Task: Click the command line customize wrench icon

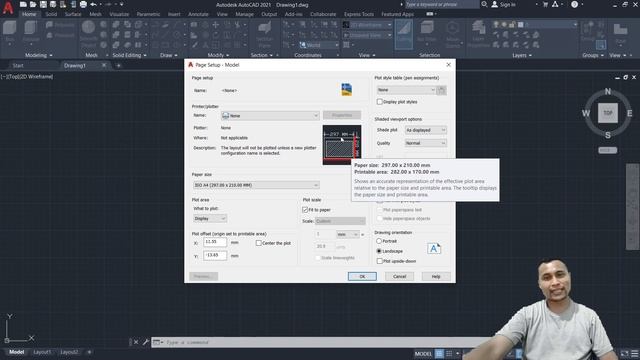Action: (x=145, y=342)
